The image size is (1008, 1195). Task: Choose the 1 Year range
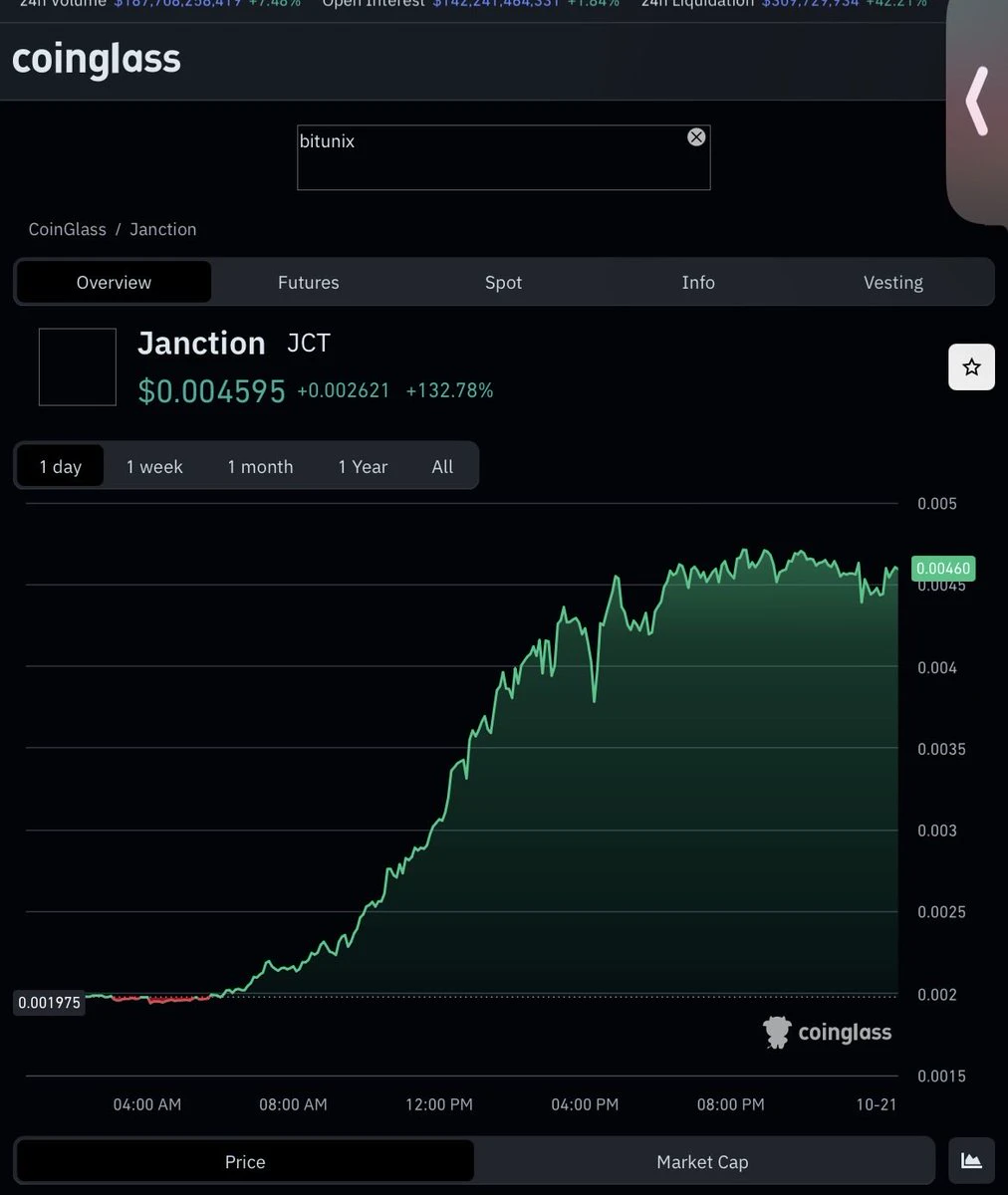(363, 466)
